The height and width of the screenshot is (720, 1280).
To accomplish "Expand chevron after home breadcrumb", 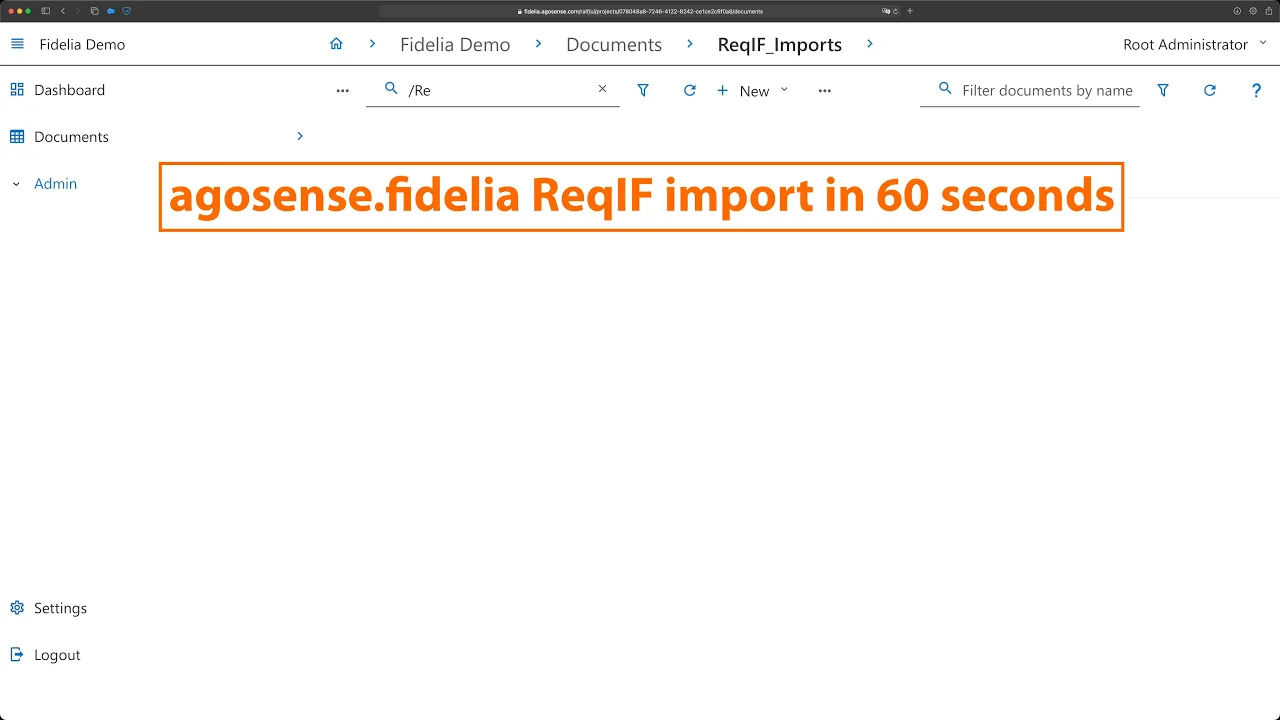I will point(372,44).
